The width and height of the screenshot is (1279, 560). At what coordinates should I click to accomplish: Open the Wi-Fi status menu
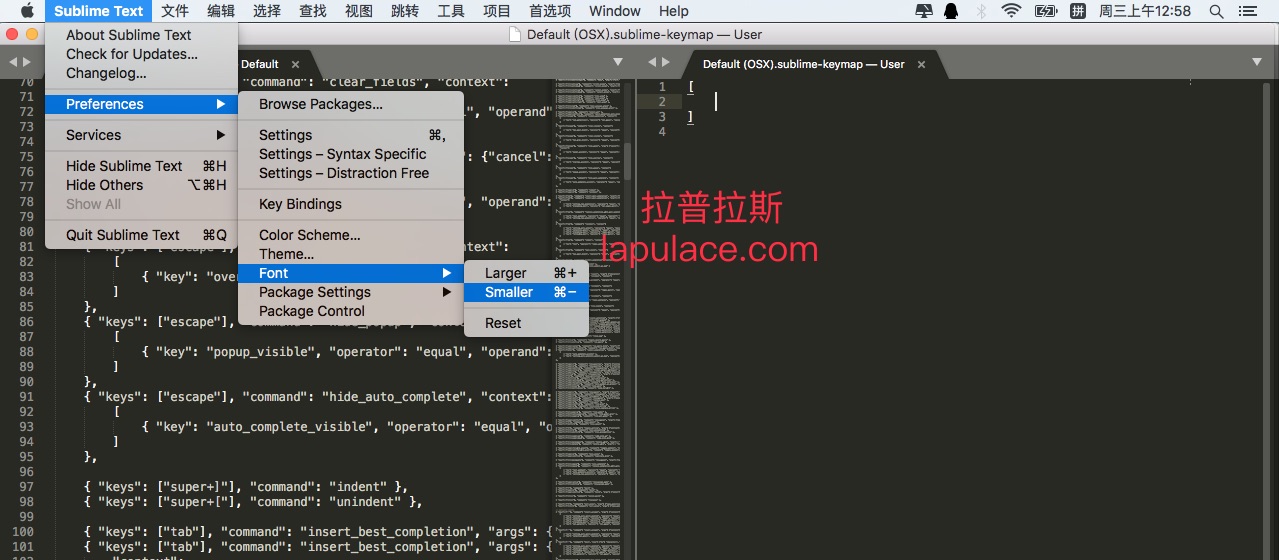[1011, 11]
